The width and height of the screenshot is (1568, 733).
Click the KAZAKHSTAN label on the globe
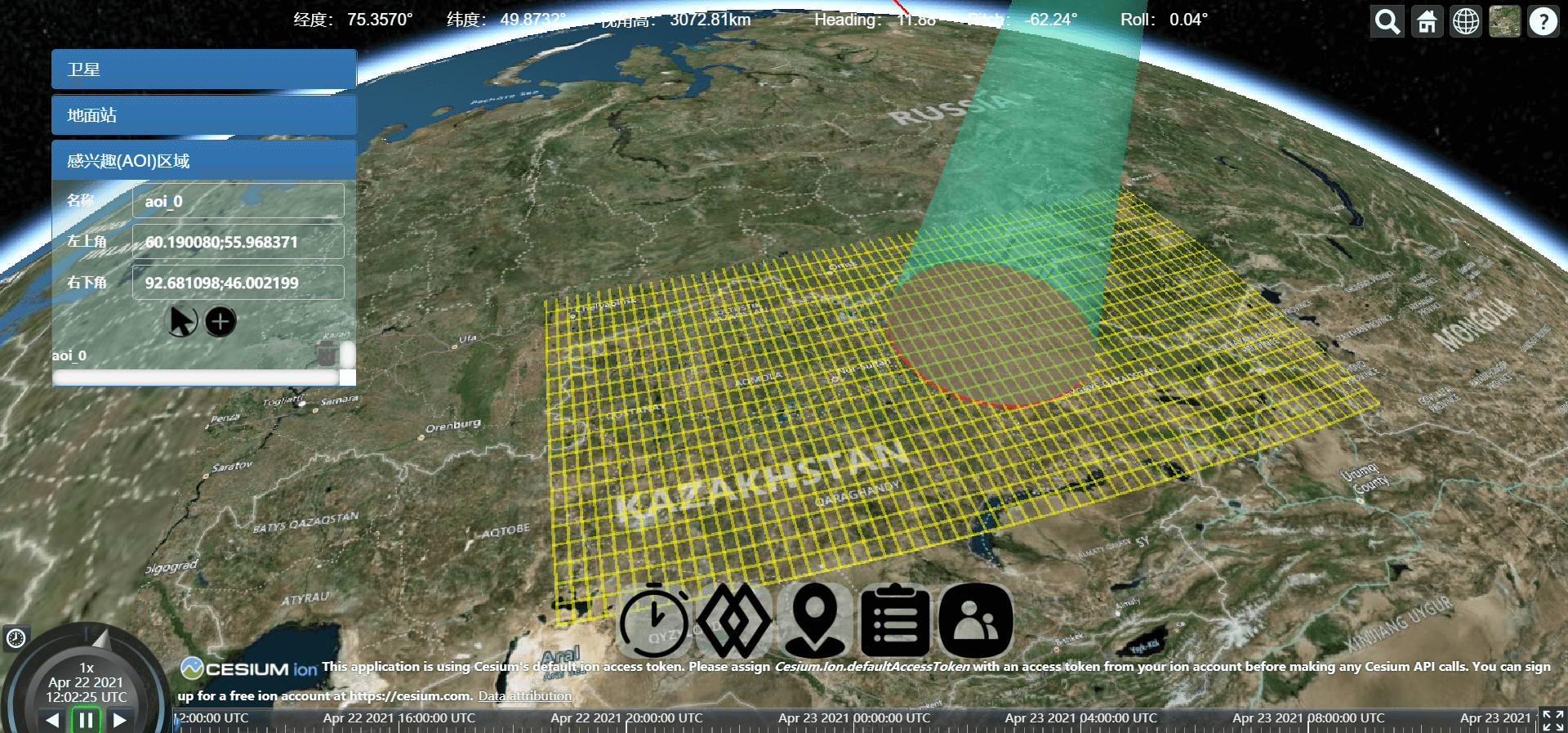[x=763, y=480]
